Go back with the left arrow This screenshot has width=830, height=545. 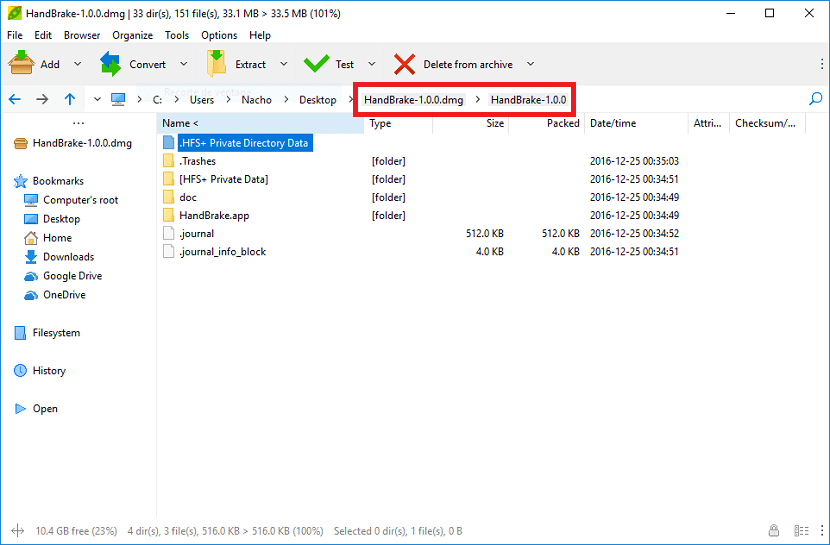point(15,99)
